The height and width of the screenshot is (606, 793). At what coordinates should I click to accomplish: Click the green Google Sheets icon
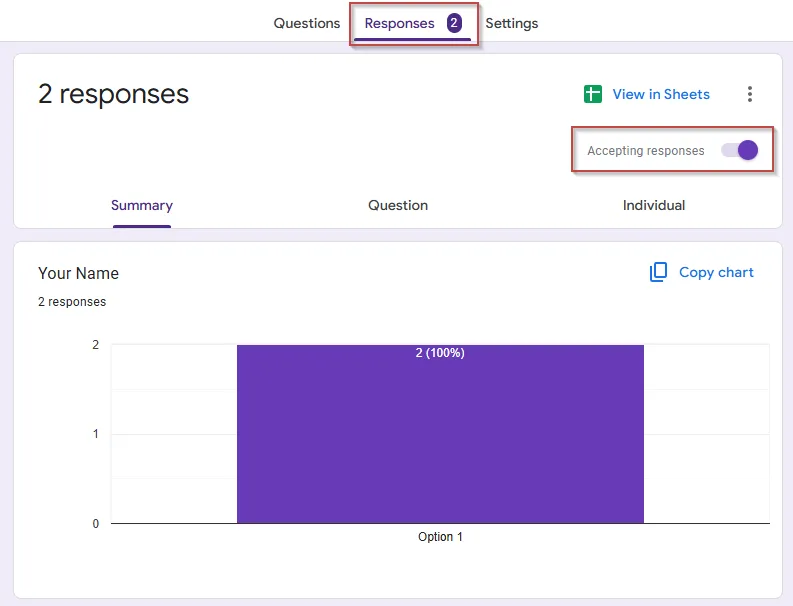point(593,94)
